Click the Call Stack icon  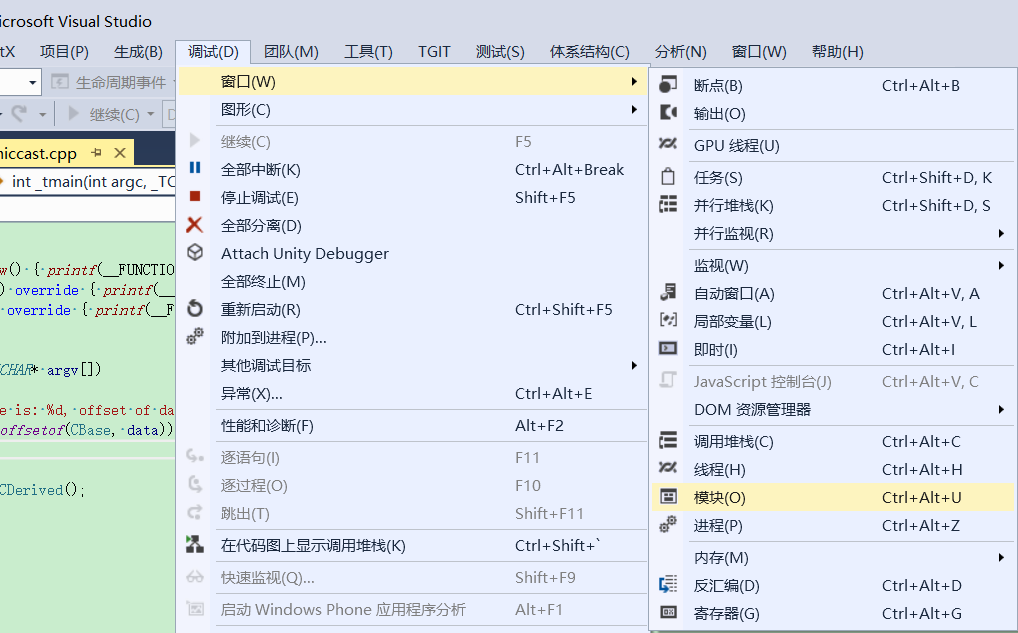point(668,441)
